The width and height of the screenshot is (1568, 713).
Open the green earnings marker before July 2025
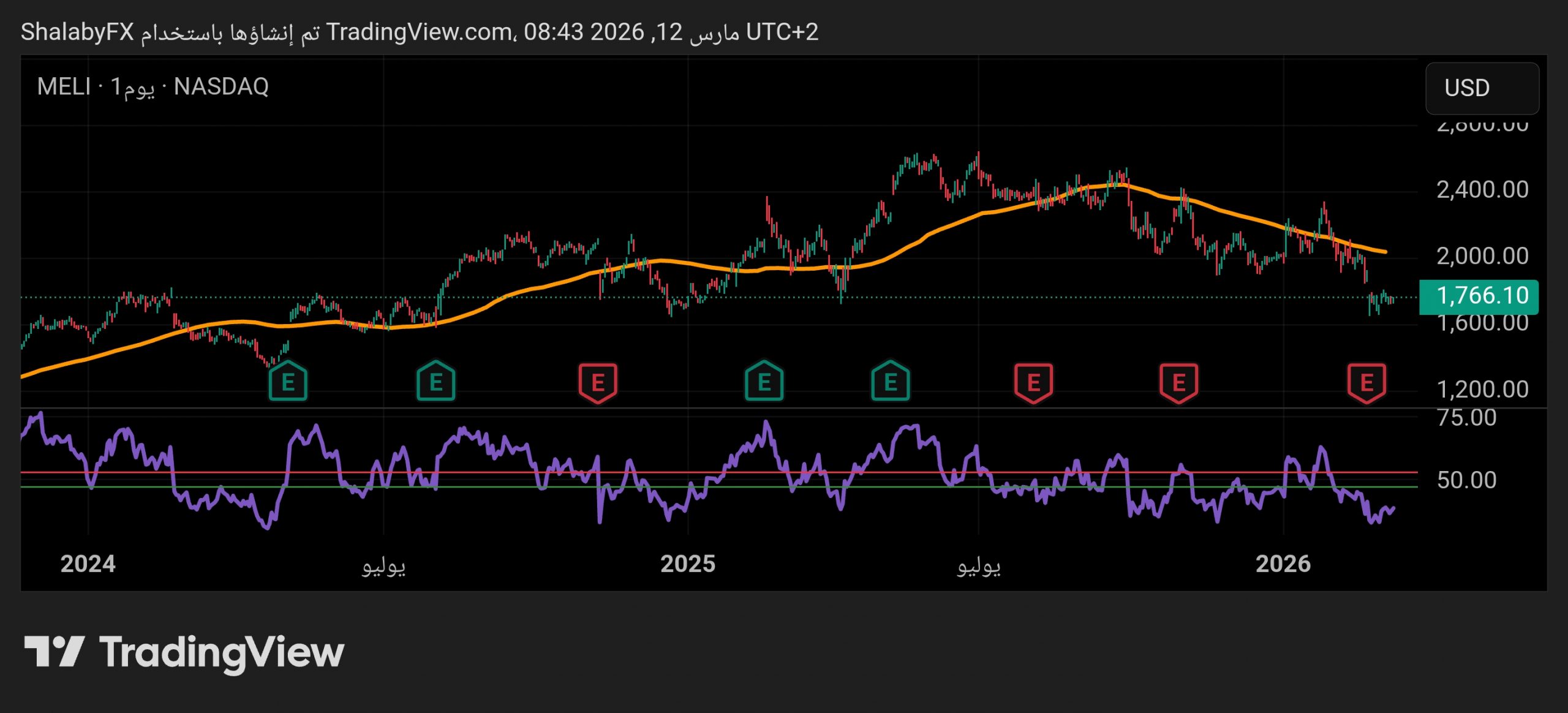tap(891, 382)
